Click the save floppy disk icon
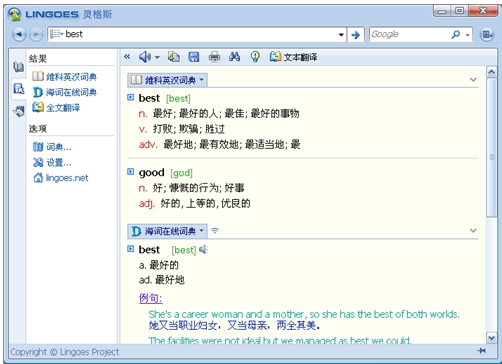Image resolution: width=502 pixels, height=364 pixels. [194, 57]
